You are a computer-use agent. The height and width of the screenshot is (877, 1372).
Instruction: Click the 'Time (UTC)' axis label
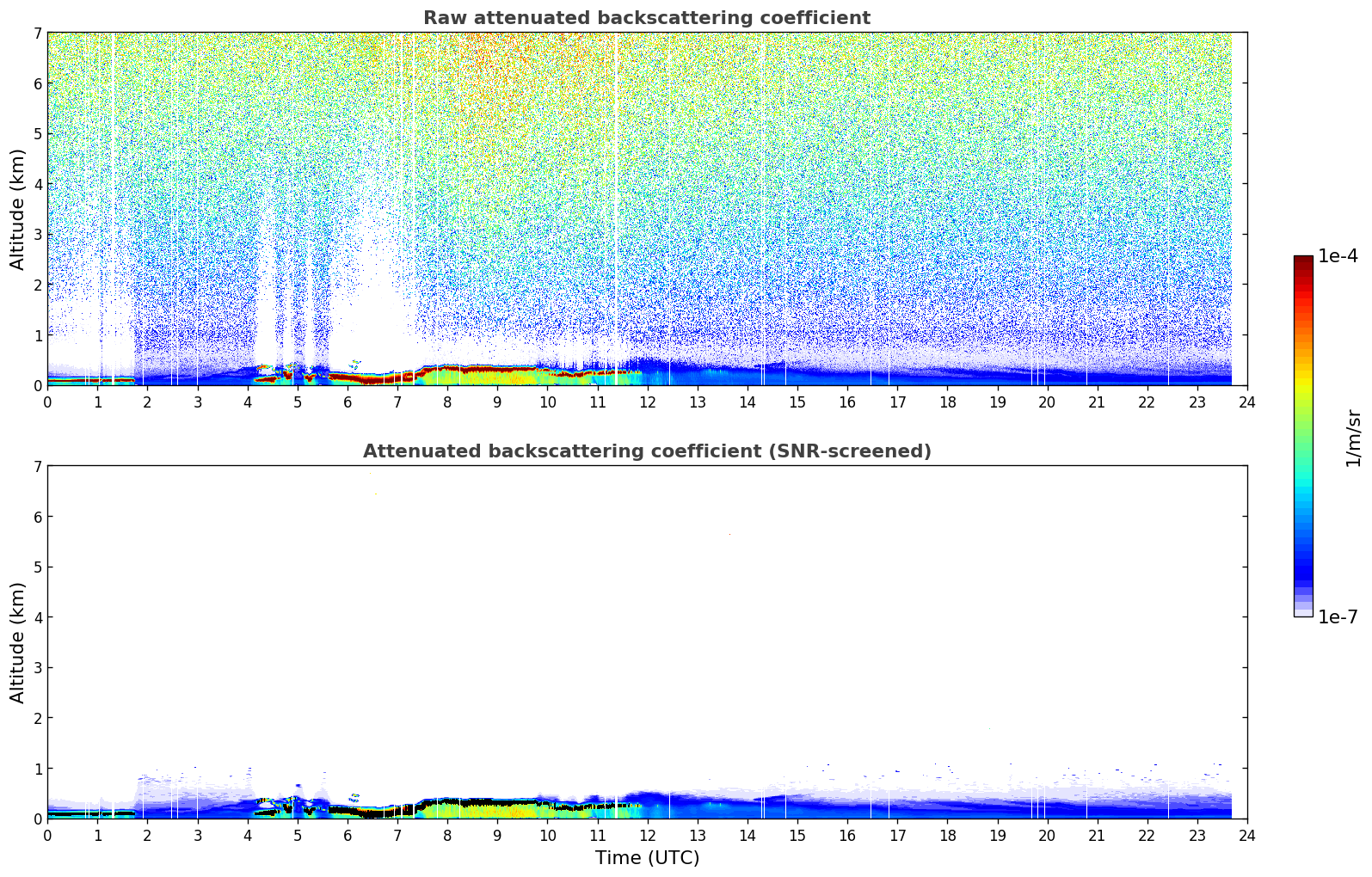point(647,858)
